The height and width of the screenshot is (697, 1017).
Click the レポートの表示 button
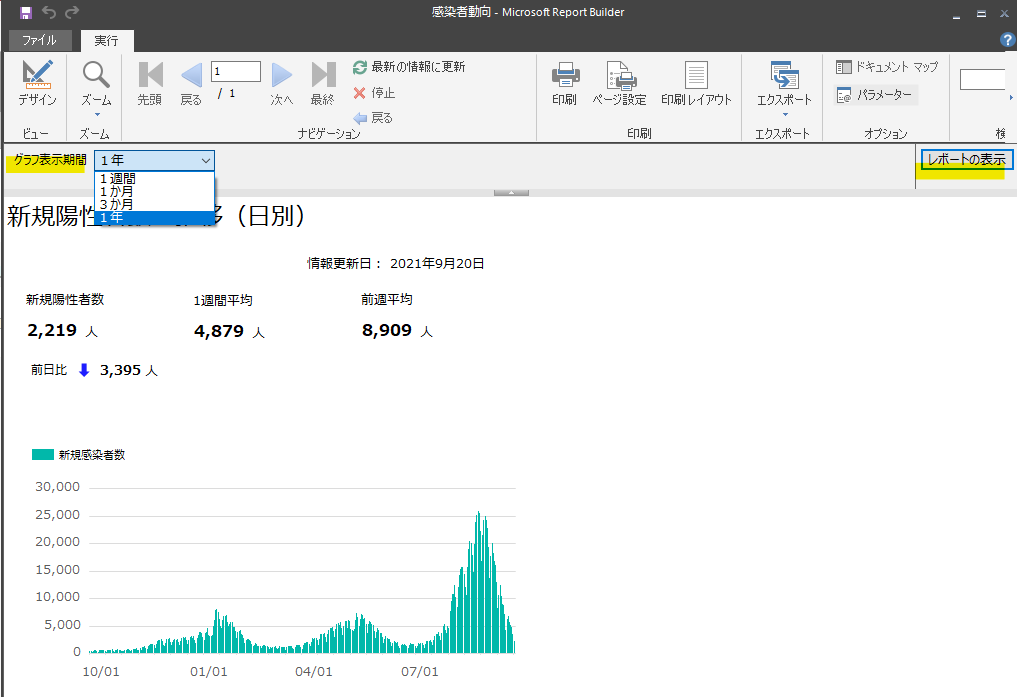(966, 160)
